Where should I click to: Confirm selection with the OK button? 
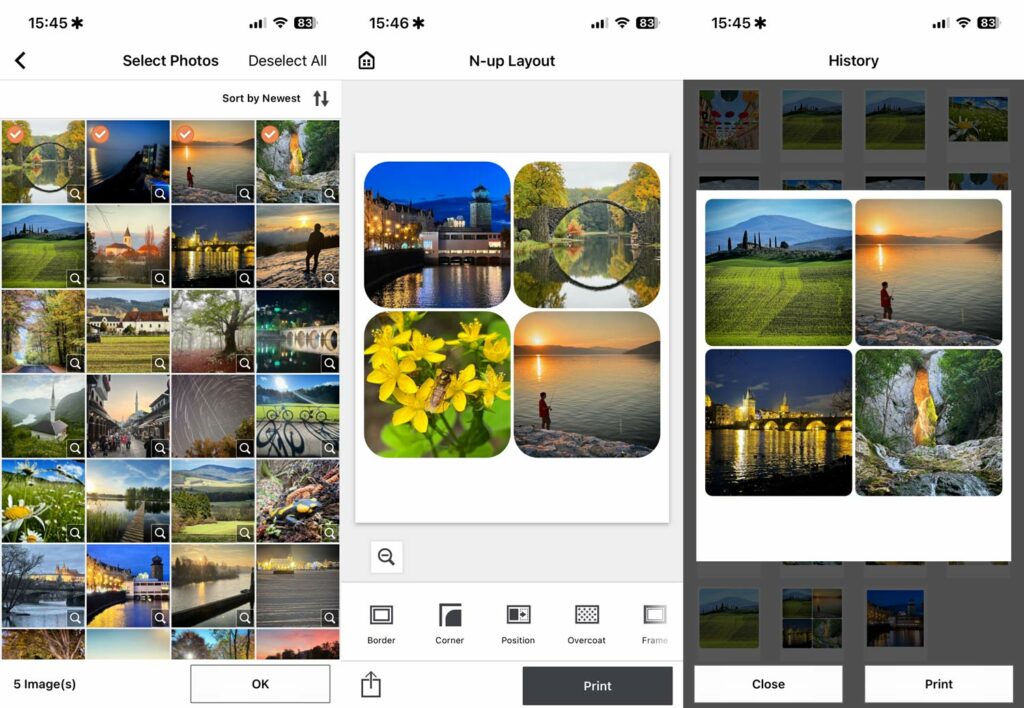(260, 684)
